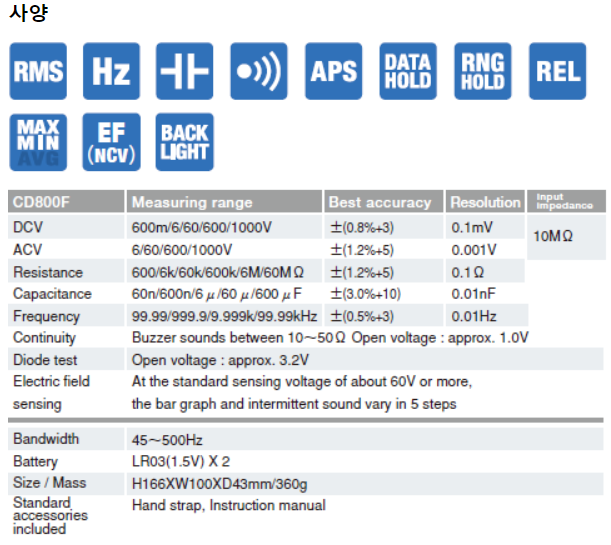Click the RNG HOLD icon
Viewport: 611px width, 545px height.
(x=483, y=71)
